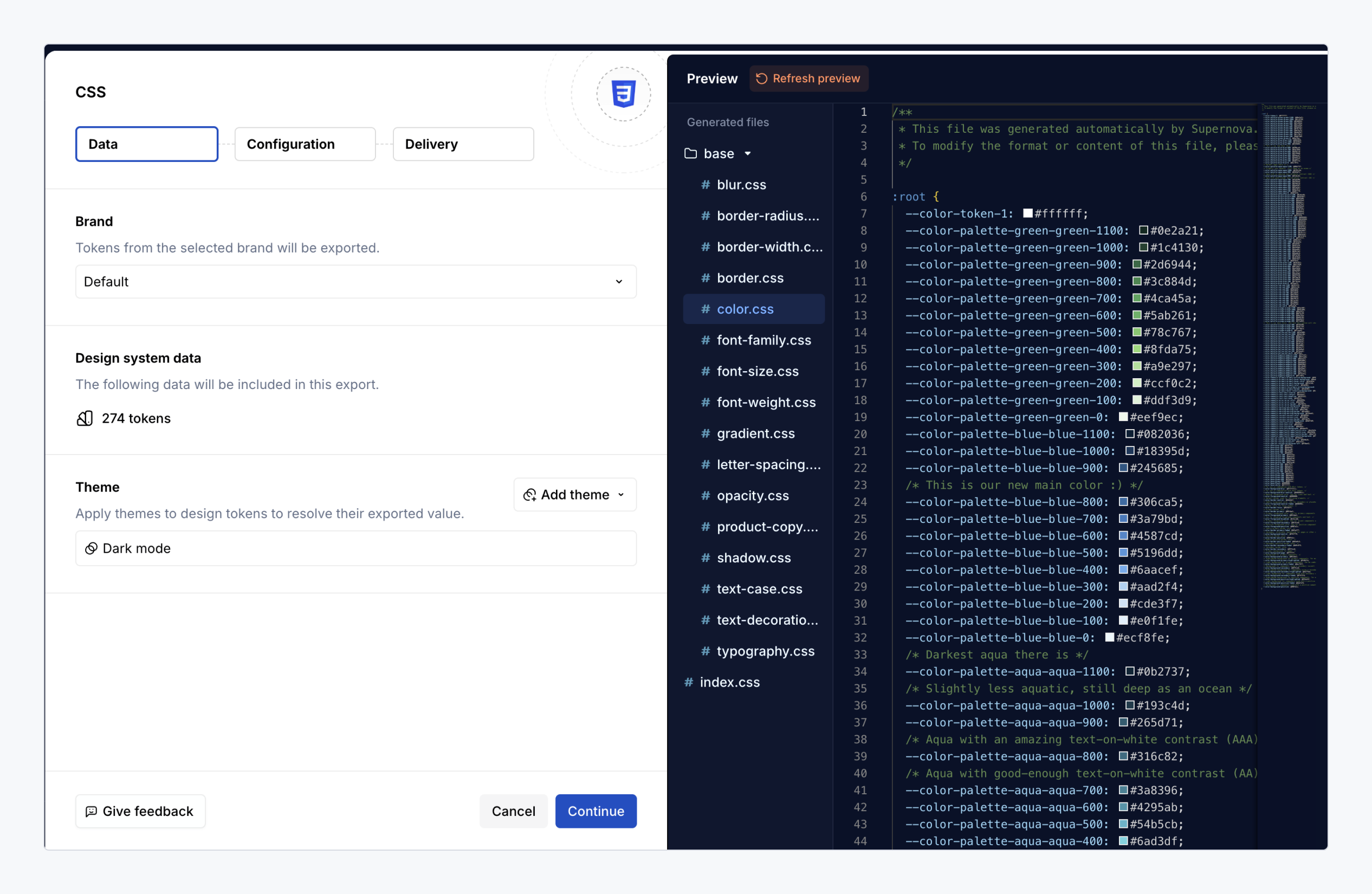Click the CSS3 shield logo icon
1372x894 pixels.
623,94
